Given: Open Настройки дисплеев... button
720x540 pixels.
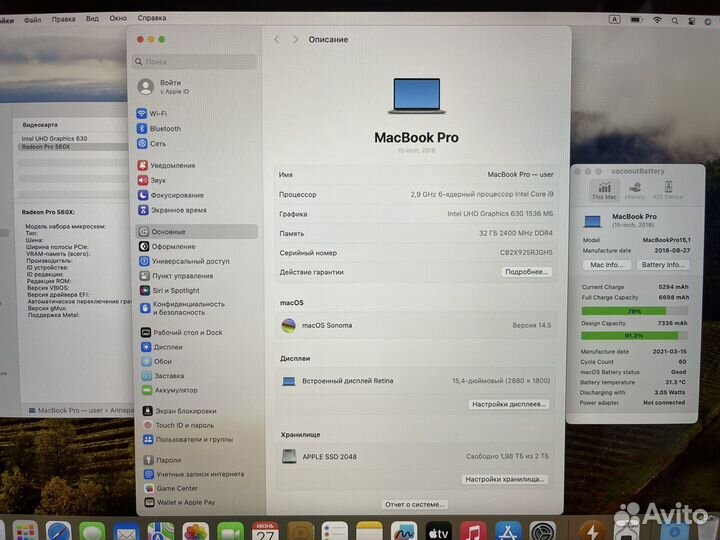Looking at the screenshot, I should [509, 404].
